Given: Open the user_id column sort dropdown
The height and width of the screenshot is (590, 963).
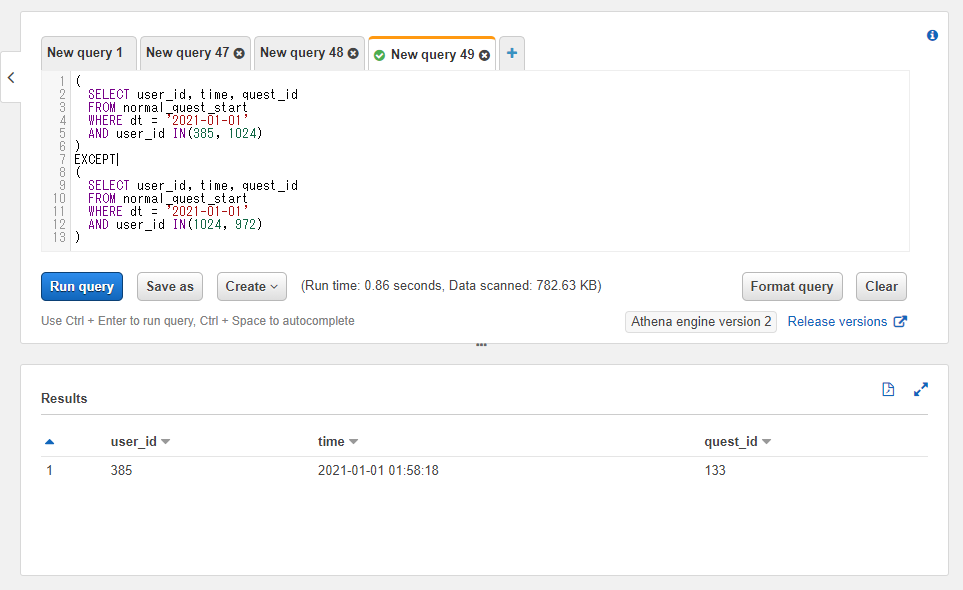Looking at the screenshot, I should 165,441.
